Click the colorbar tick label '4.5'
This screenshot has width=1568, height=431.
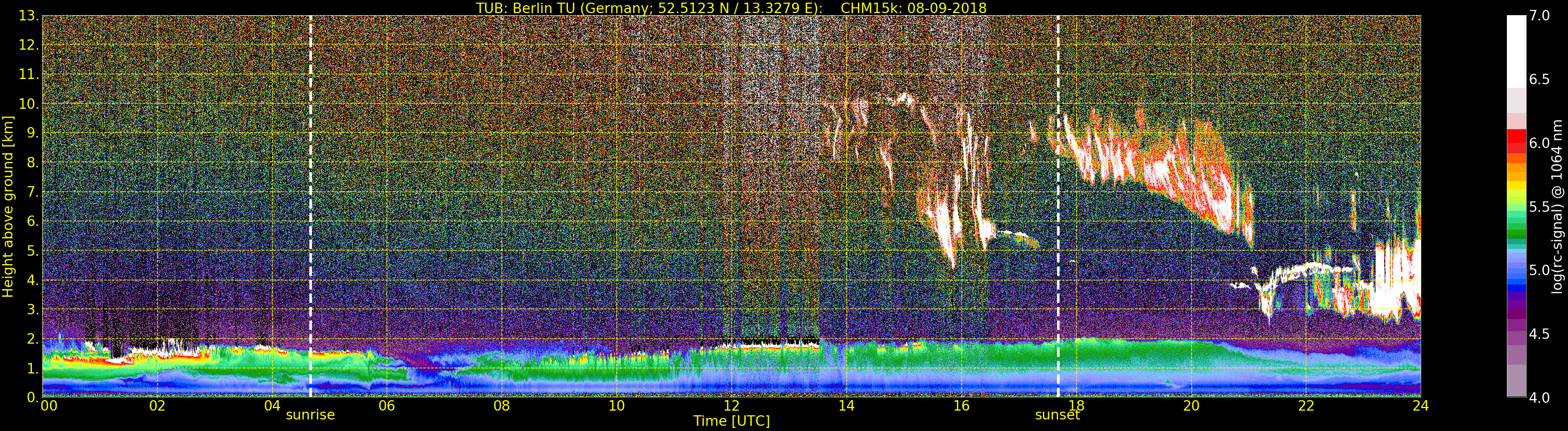pyautogui.click(x=1540, y=334)
